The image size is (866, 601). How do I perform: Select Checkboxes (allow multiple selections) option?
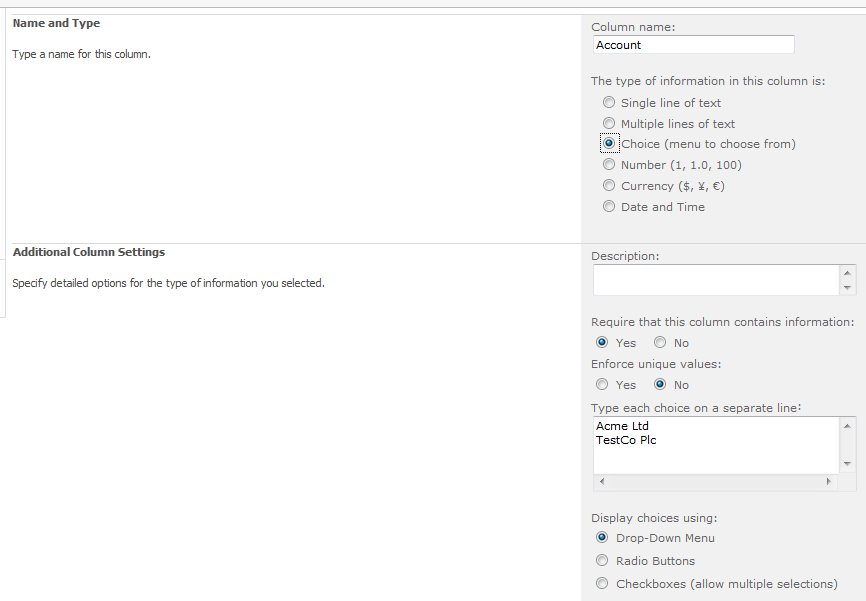point(602,584)
